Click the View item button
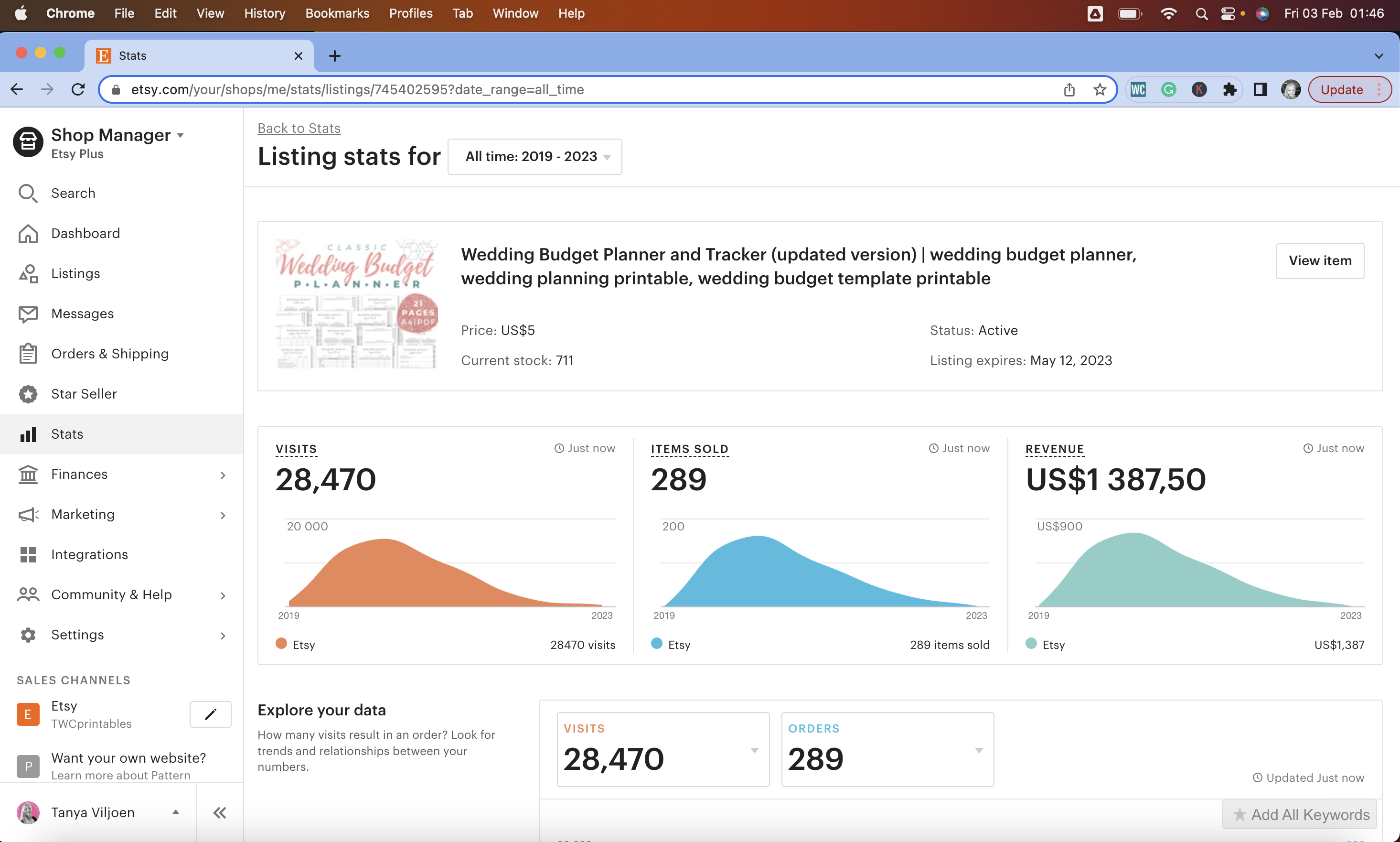The image size is (1400, 842). coord(1319,260)
